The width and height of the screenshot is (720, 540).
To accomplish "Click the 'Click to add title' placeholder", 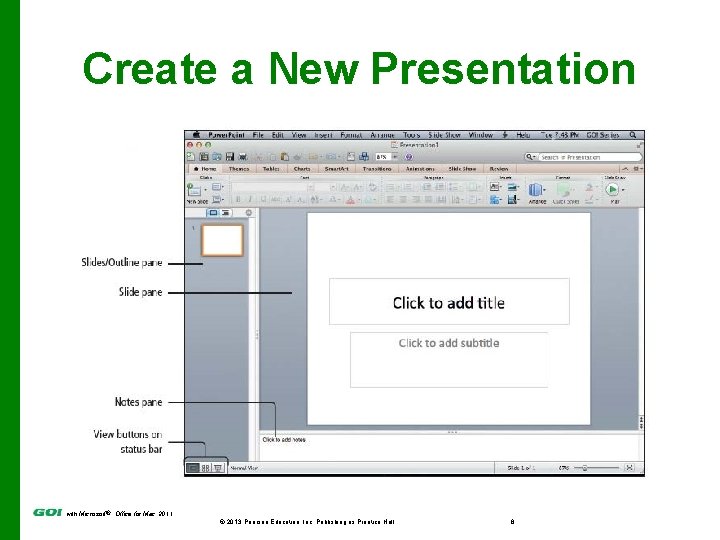I will pos(449,302).
